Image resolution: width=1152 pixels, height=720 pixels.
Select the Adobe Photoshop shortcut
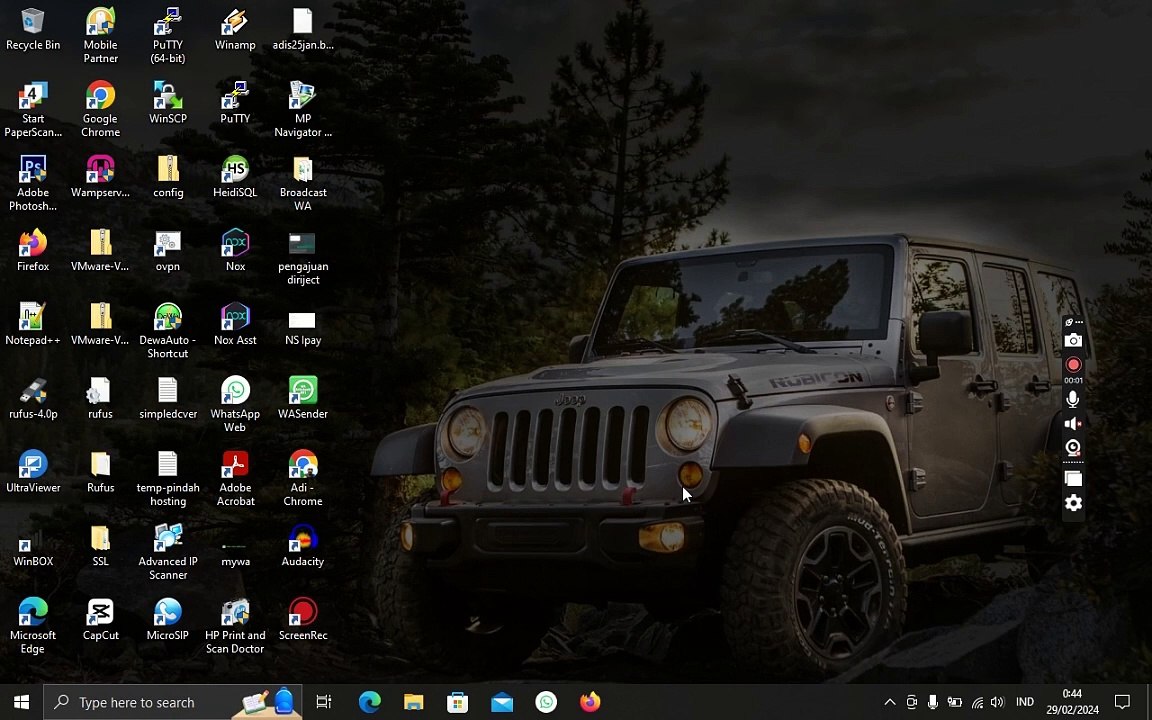pos(33,183)
